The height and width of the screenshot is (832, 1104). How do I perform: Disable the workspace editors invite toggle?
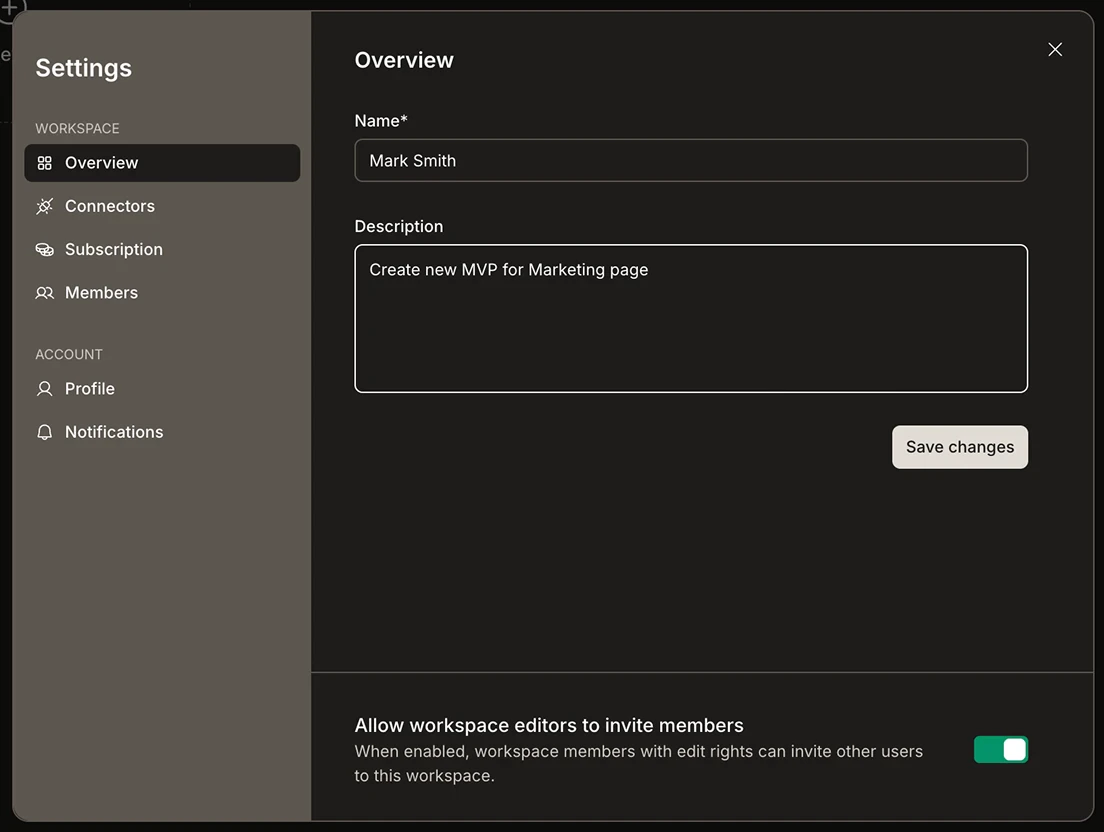tap(1001, 749)
